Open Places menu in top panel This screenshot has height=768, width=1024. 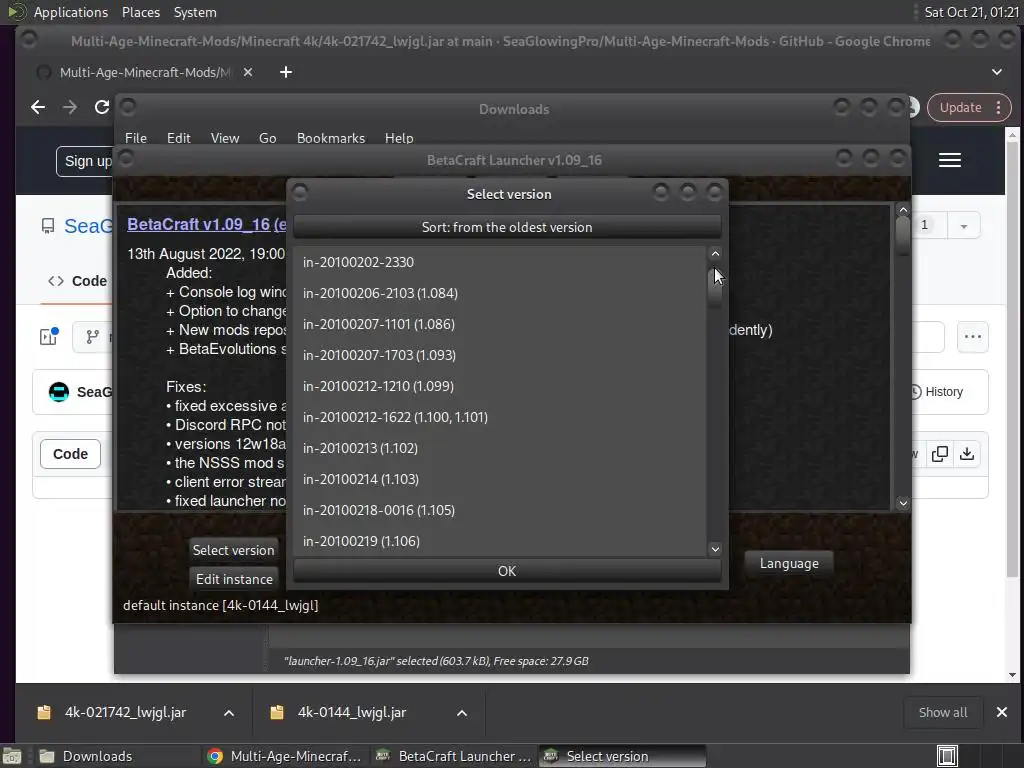tap(140, 12)
